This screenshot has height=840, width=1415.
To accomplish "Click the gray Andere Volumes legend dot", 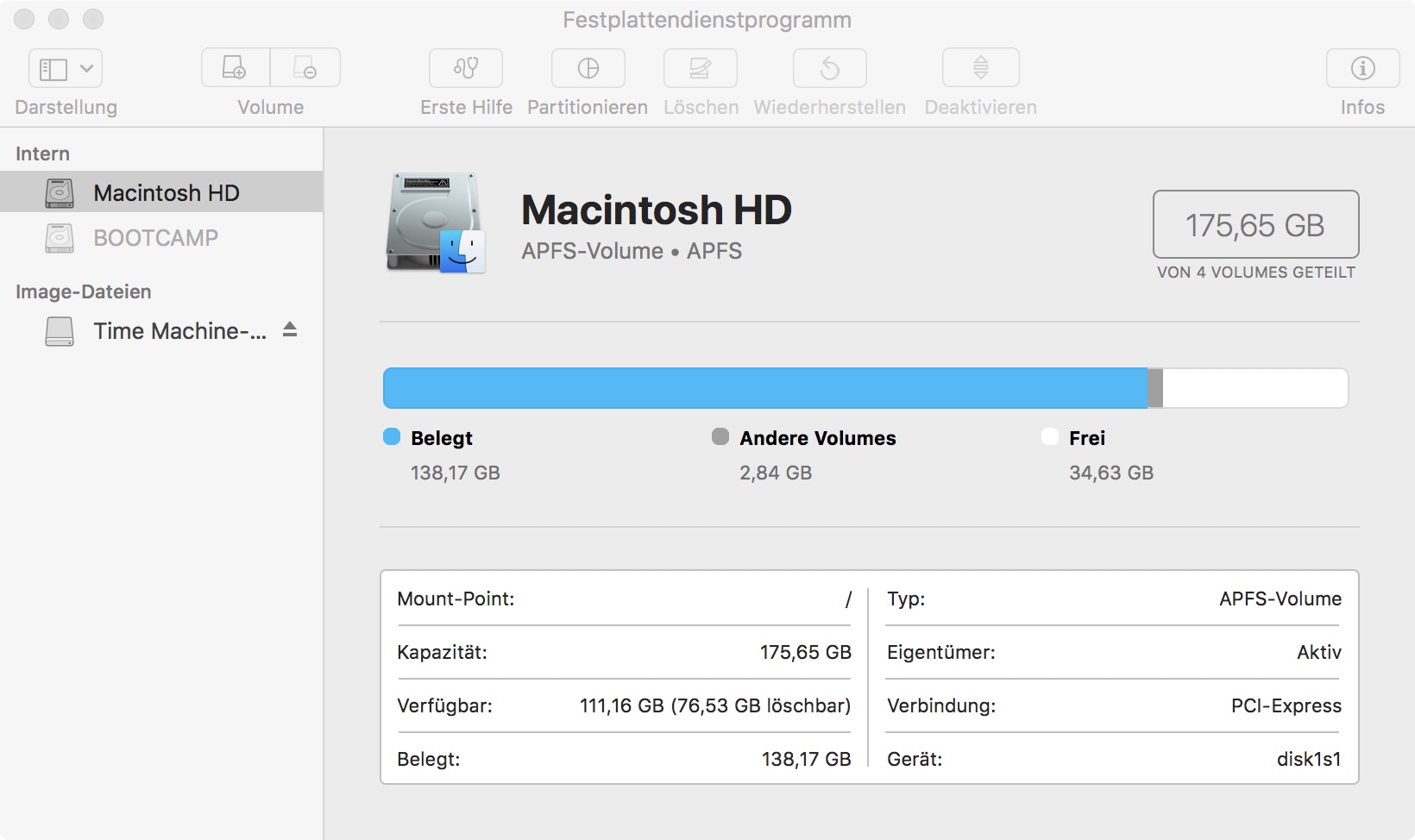I will click(720, 437).
